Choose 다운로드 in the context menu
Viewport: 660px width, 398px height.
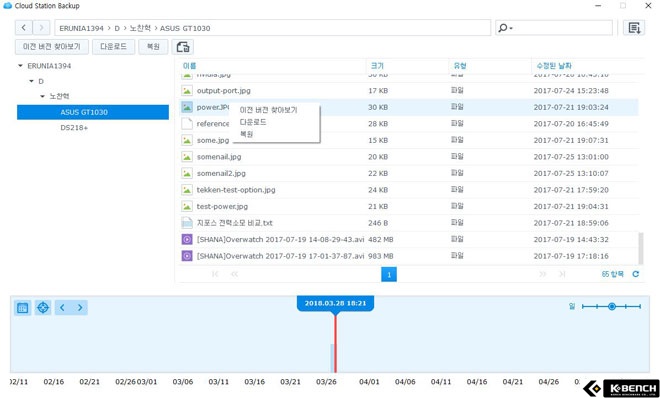point(253,122)
